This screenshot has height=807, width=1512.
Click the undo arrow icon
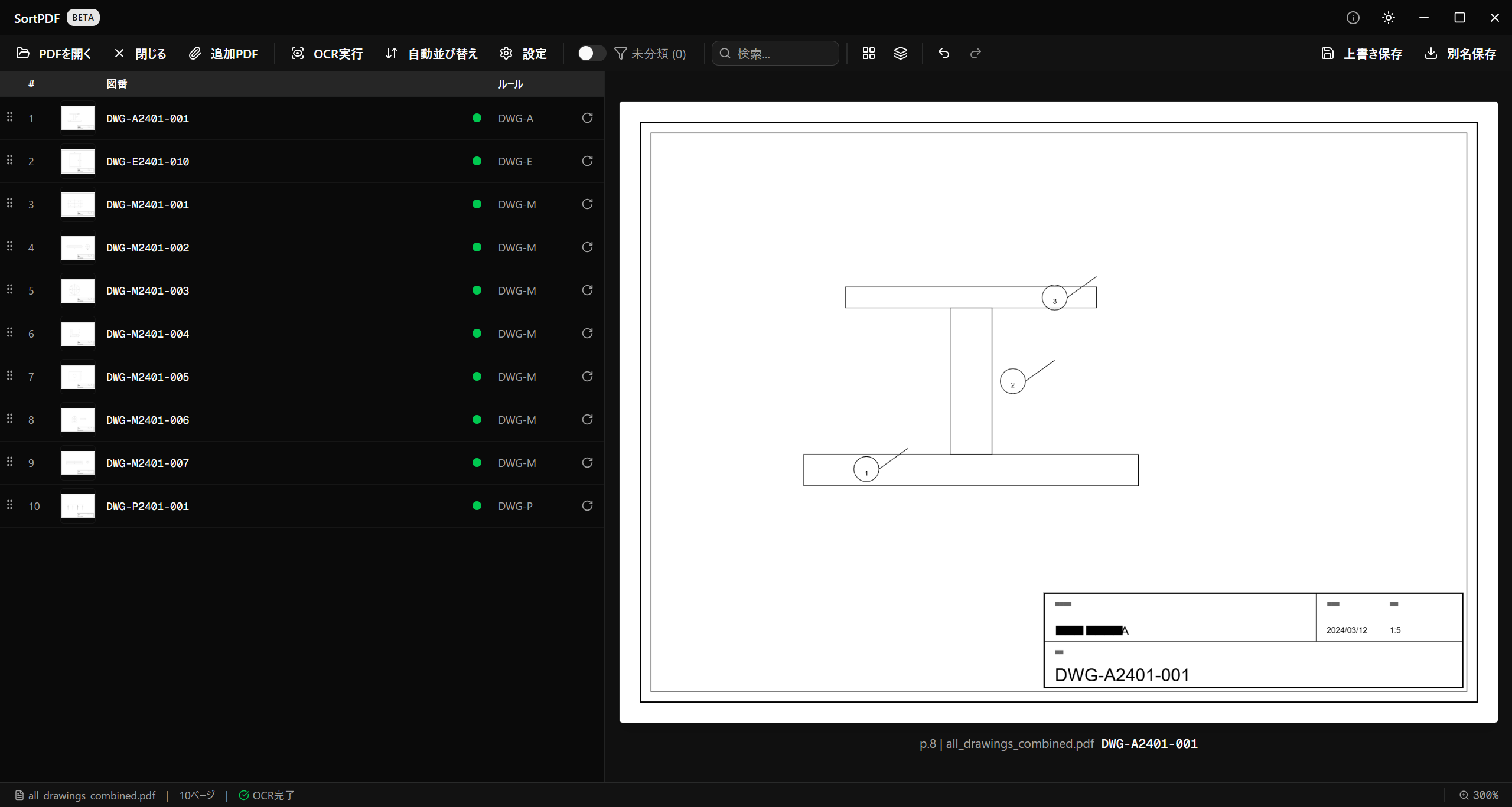point(943,53)
